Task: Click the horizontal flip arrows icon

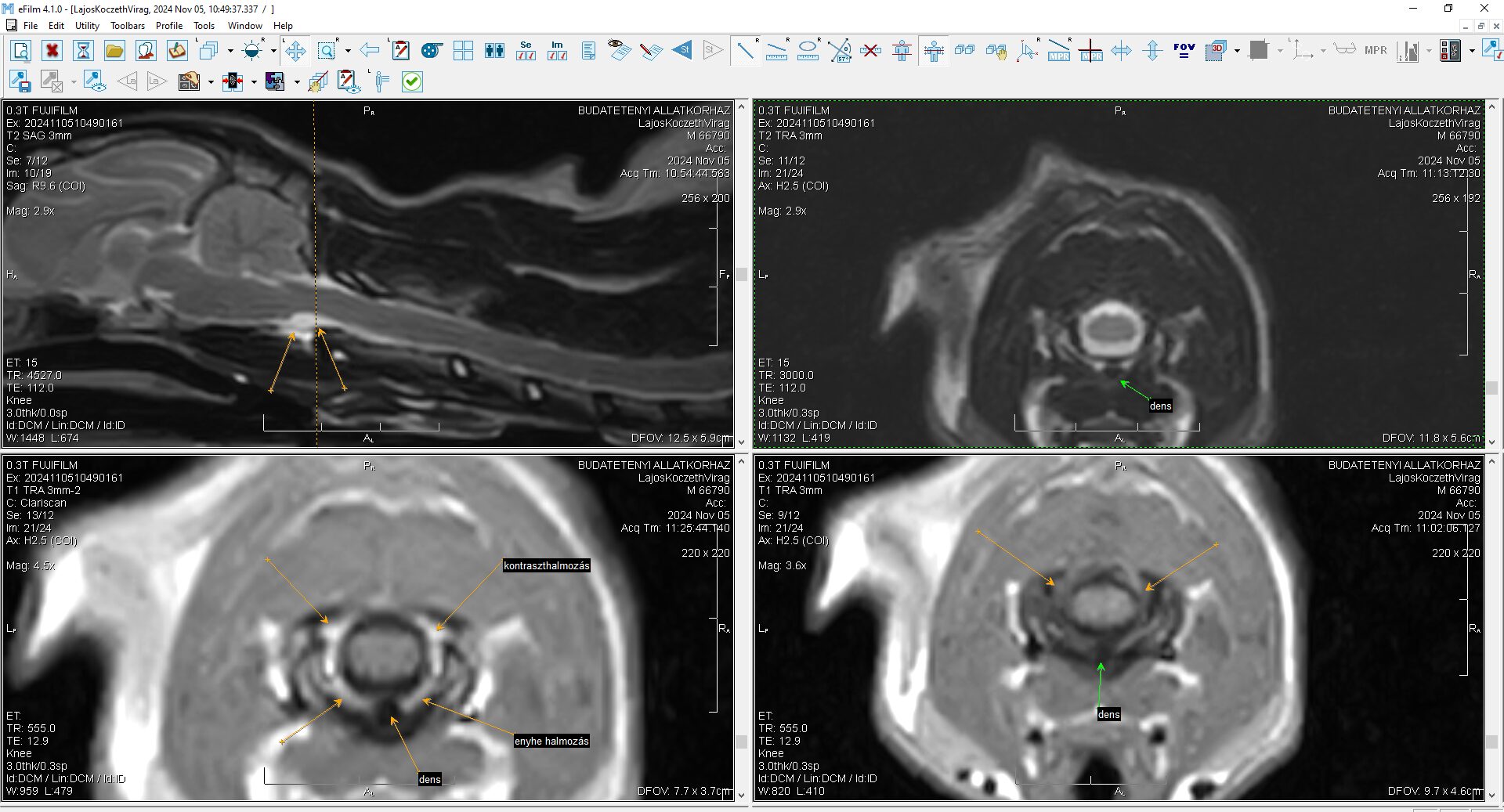Action: pos(1121,51)
